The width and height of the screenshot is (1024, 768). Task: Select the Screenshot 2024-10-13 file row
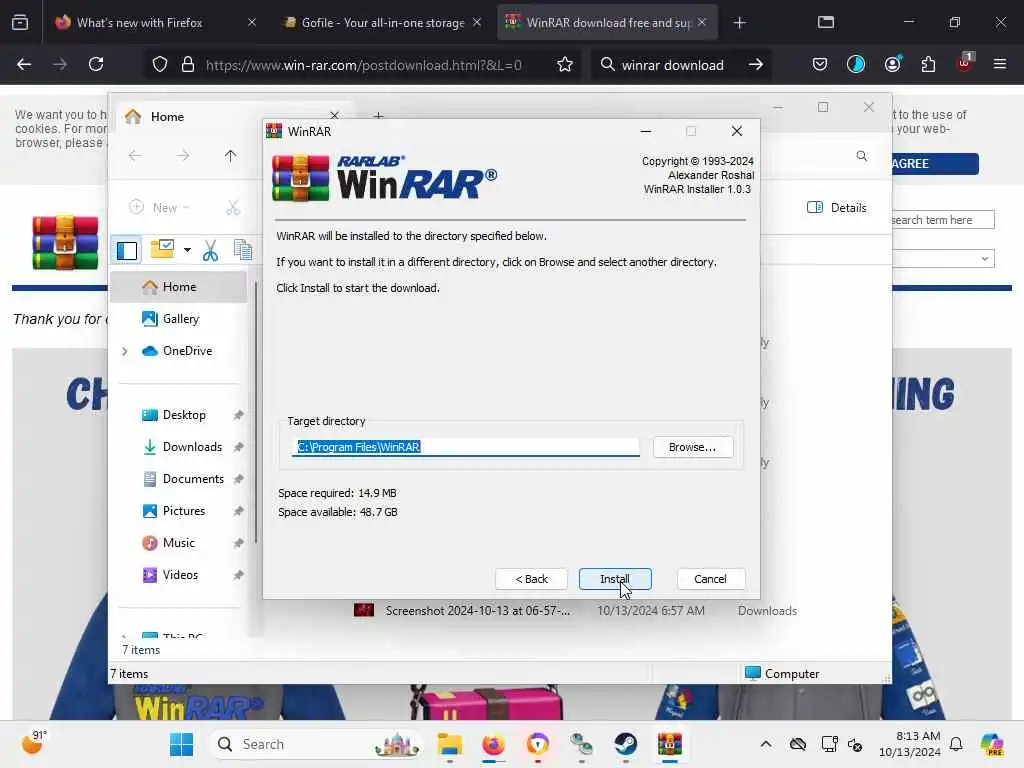coord(575,611)
